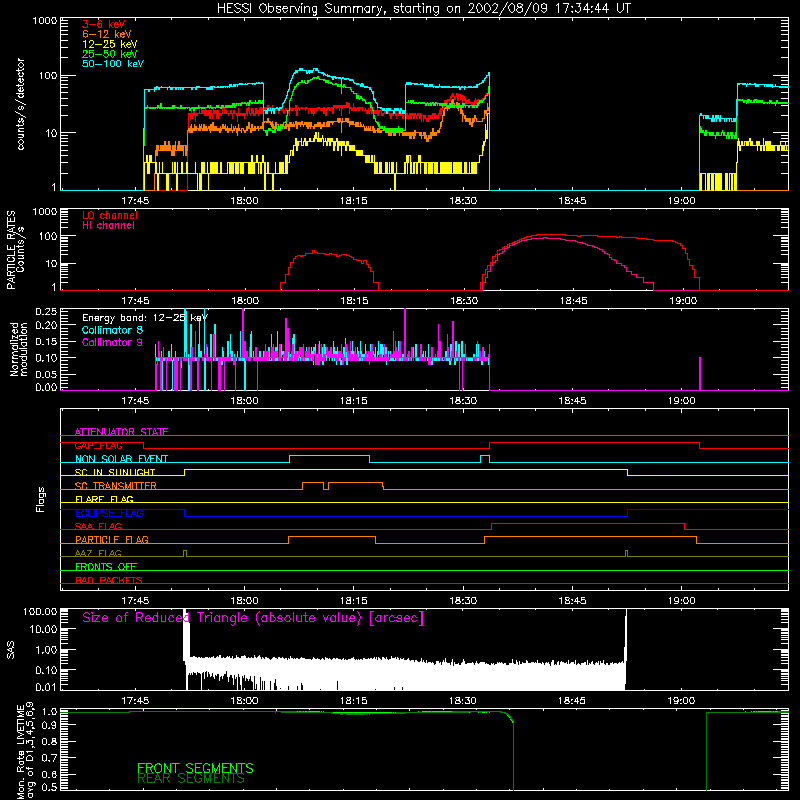Click the yellow 12-25 keV legend label
This screenshot has height=800, width=800.
coord(110,44)
